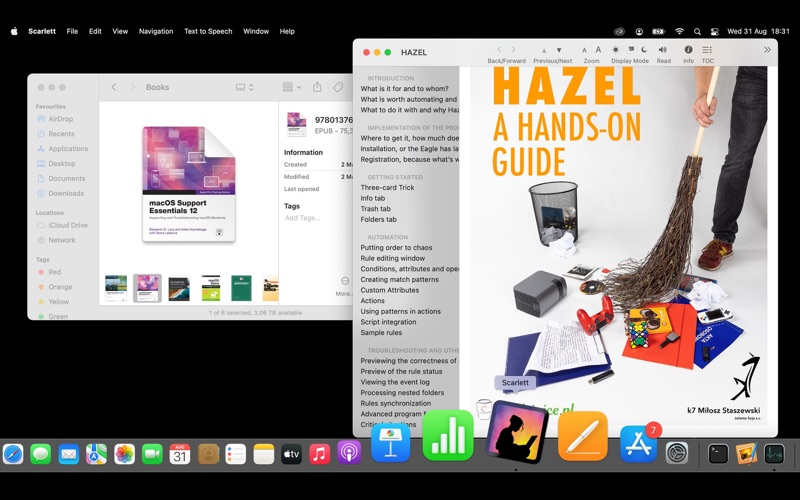Open the Text to Speech menu
Viewport: 800px width, 500px height.
coord(208,31)
